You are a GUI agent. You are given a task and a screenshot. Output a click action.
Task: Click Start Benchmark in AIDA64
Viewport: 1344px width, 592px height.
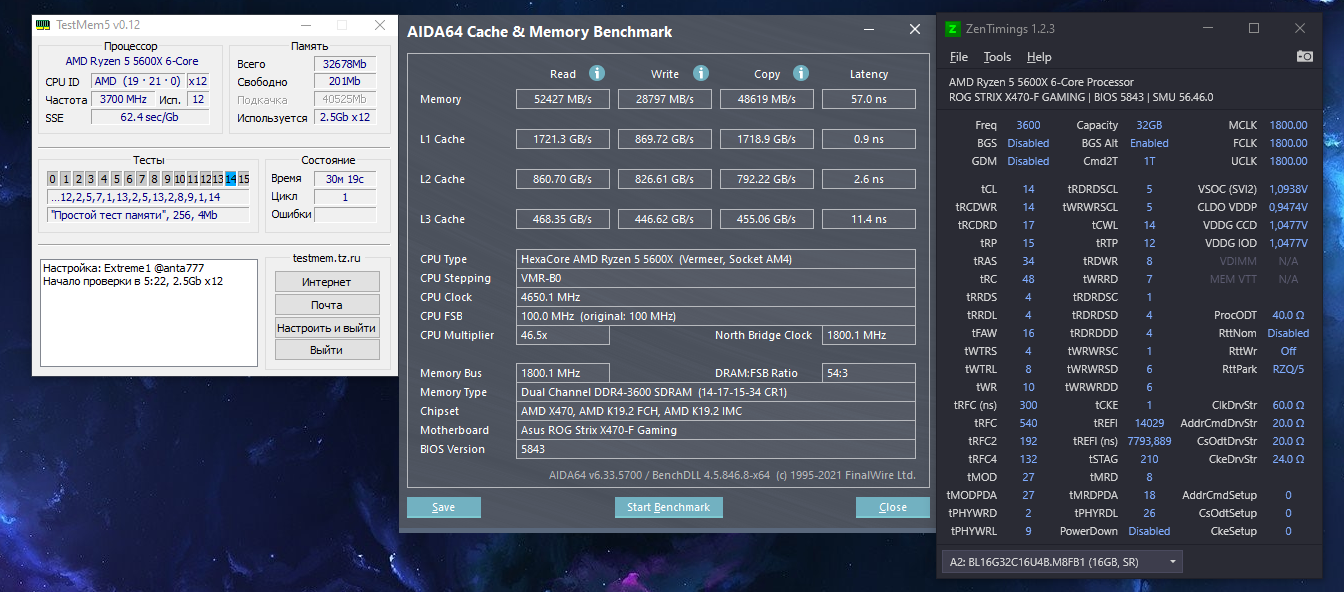tap(668, 507)
